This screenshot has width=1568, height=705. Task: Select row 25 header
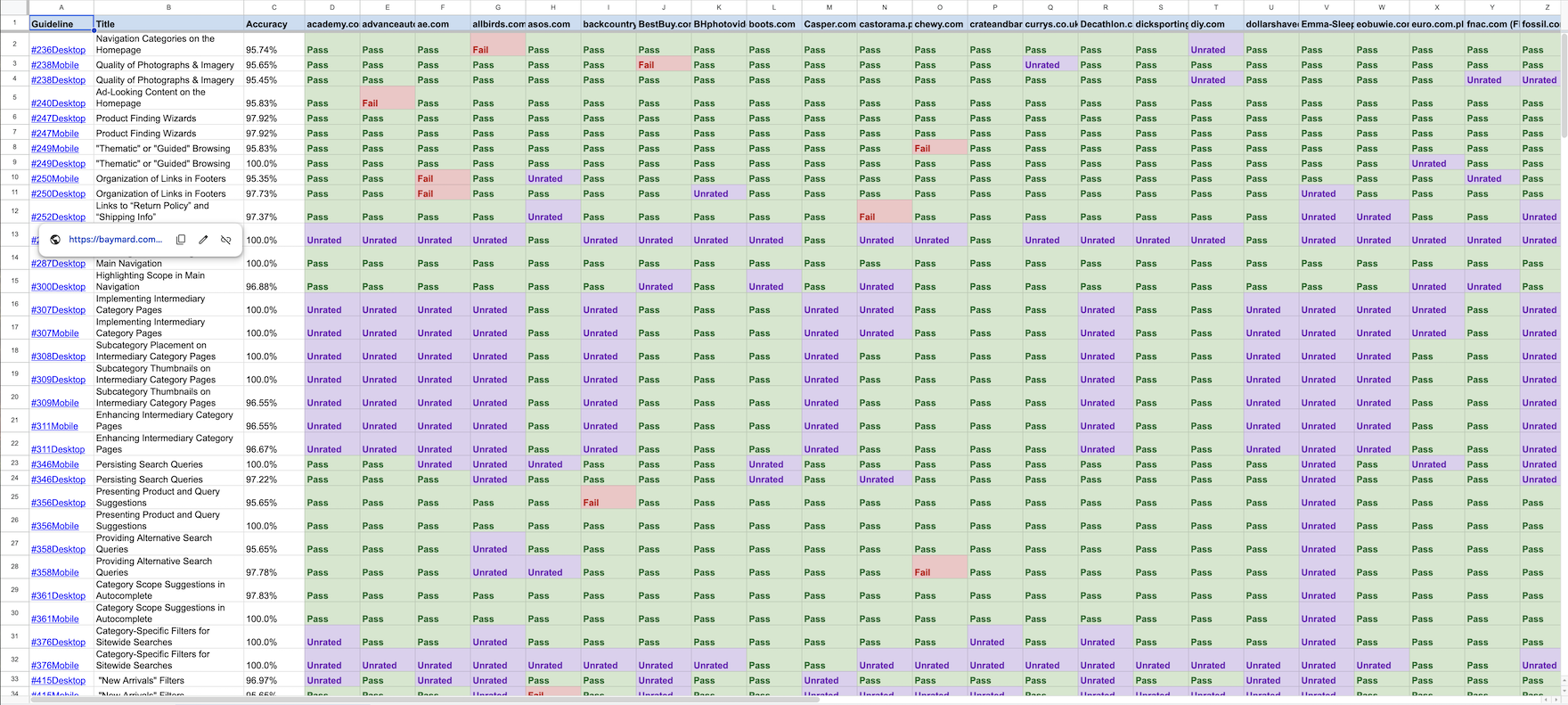14,497
